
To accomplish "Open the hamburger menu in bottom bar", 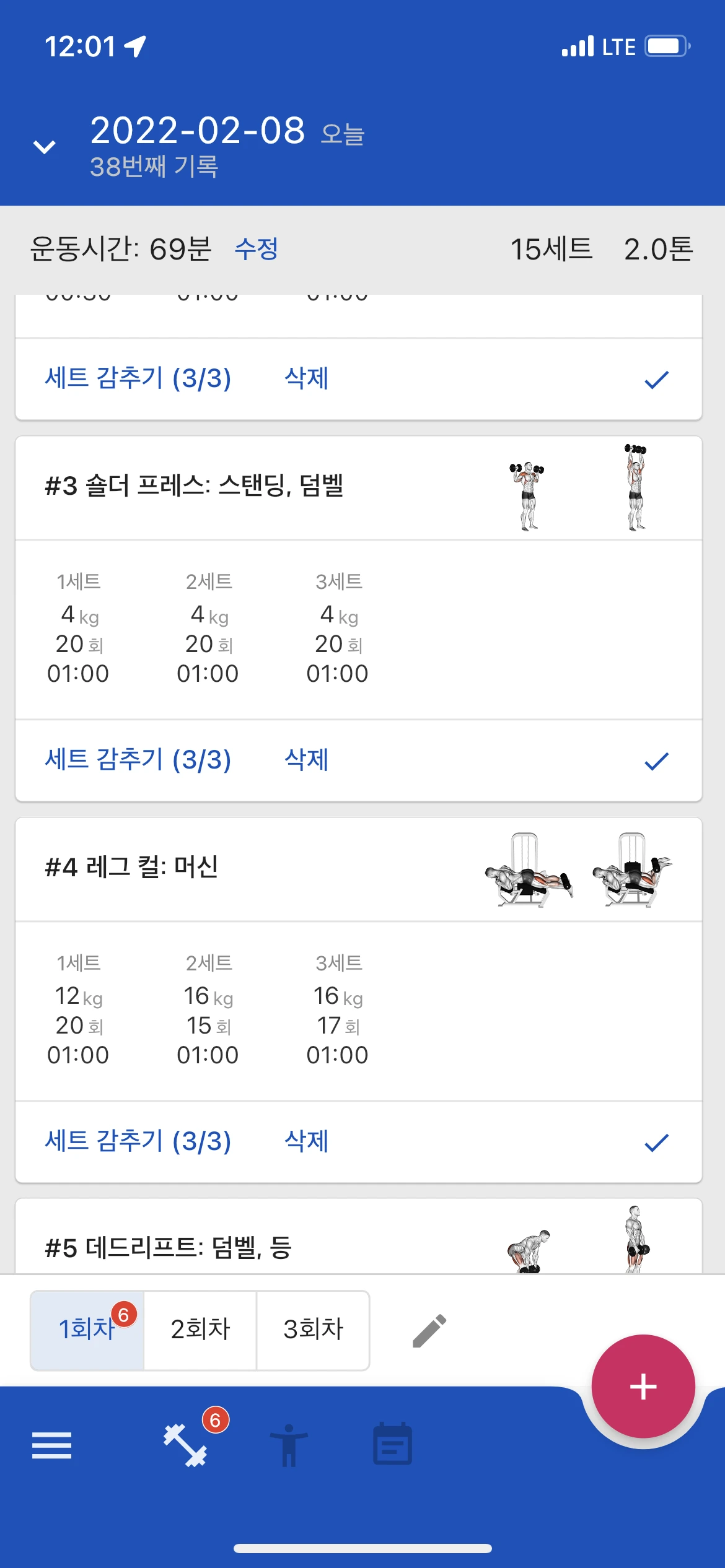I will [51, 1445].
